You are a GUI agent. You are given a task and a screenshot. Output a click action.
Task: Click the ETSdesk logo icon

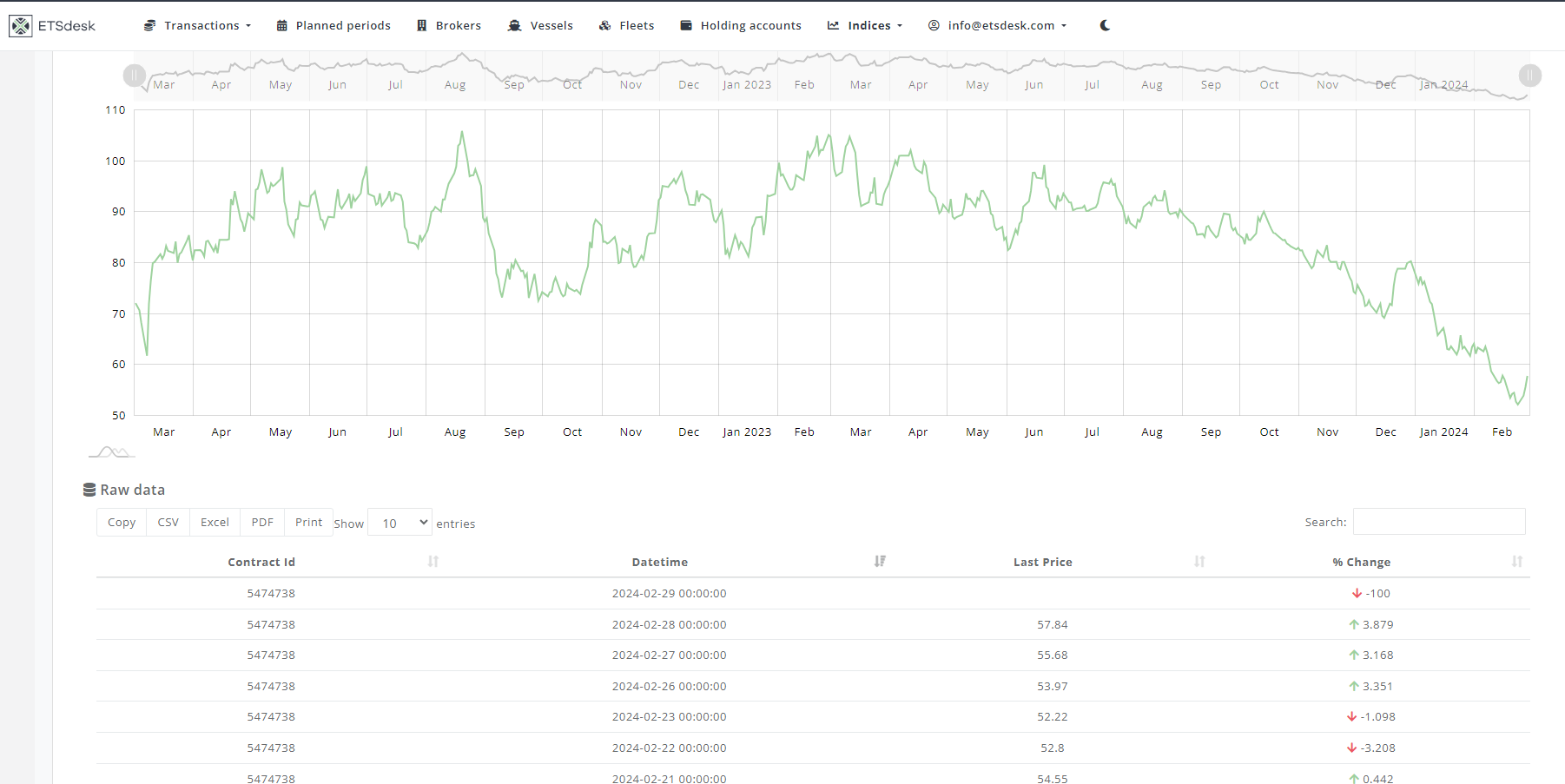click(20, 26)
